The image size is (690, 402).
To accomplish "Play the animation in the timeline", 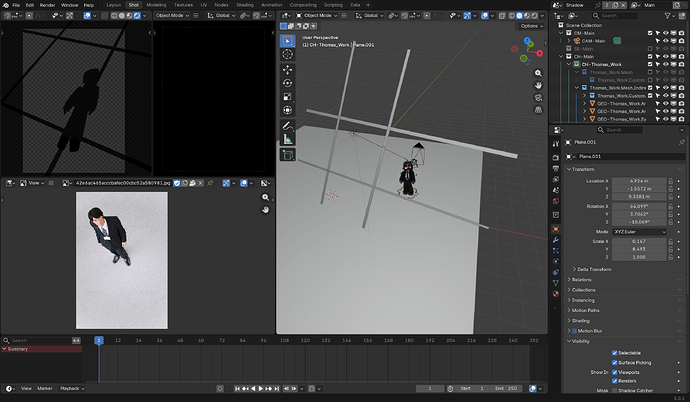I will coord(261,388).
